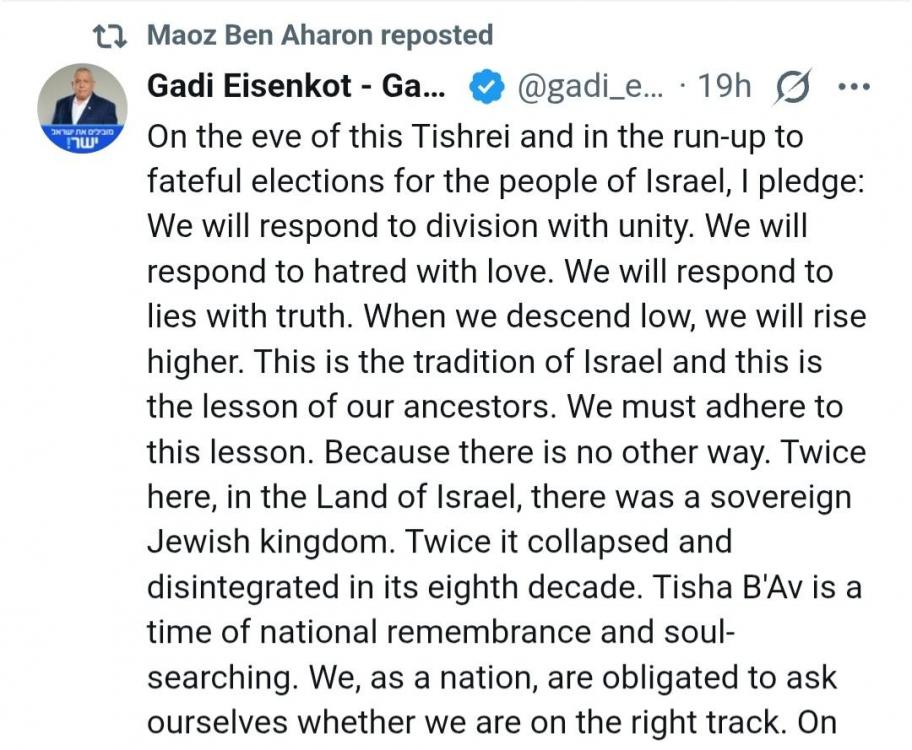The width and height of the screenshot is (912, 750).
Task: Click the blue Hebrew banner on the avatar
Action: click(x=82, y=138)
